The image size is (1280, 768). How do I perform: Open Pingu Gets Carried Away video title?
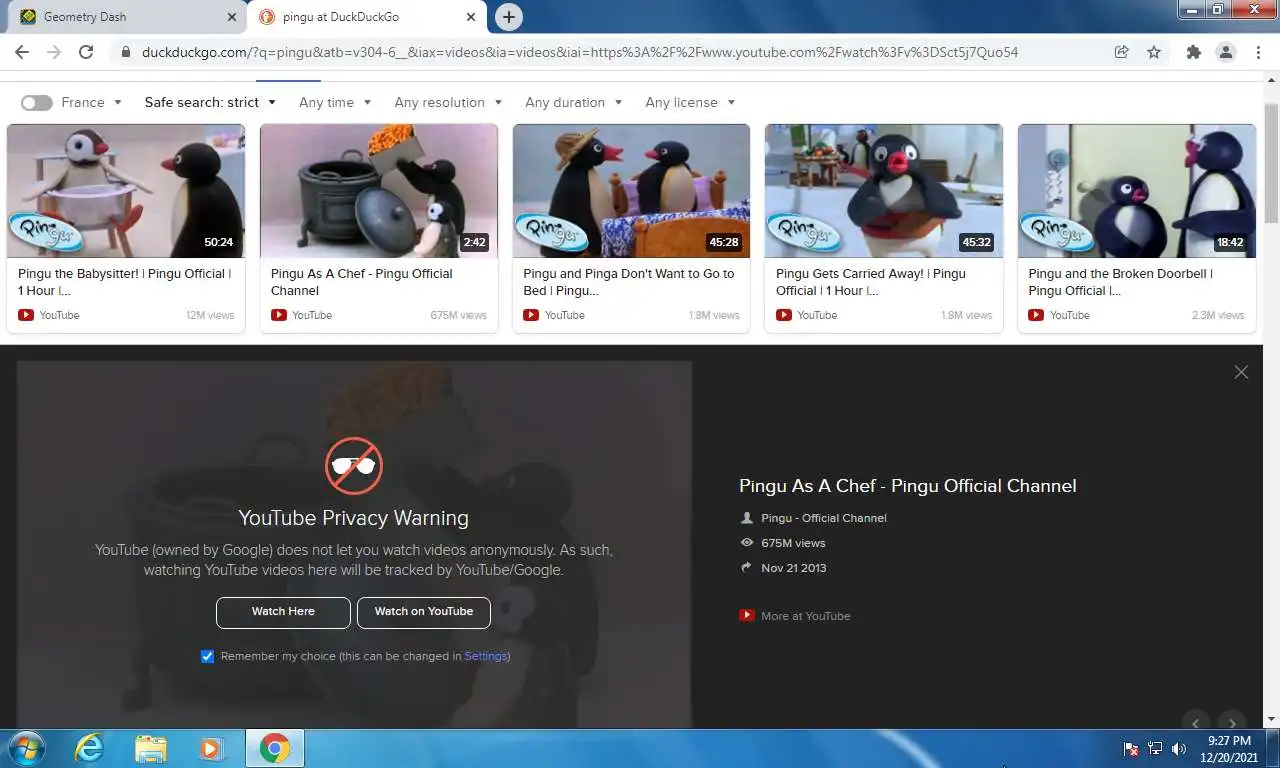click(871, 282)
